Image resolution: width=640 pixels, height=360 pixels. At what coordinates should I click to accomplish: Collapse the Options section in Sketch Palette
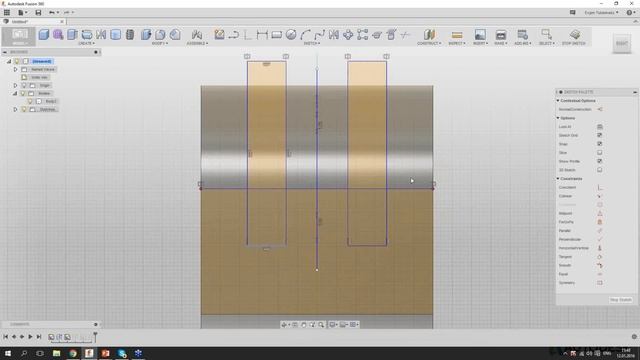tap(558, 118)
